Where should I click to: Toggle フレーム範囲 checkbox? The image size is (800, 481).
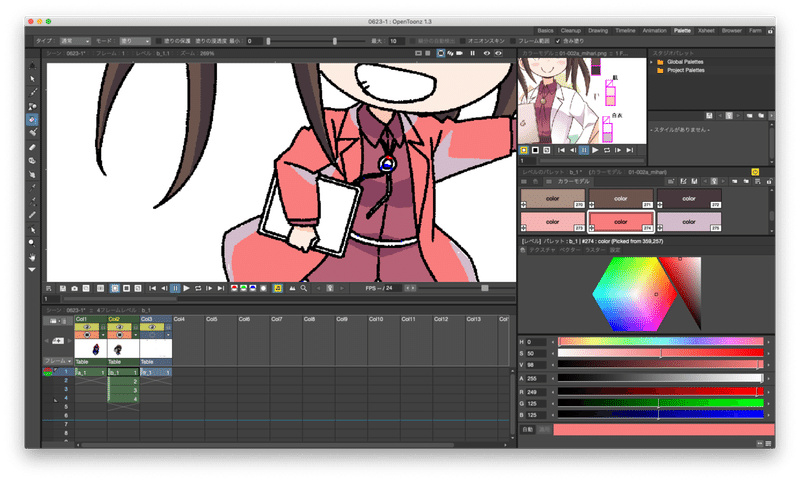(x=513, y=41)
